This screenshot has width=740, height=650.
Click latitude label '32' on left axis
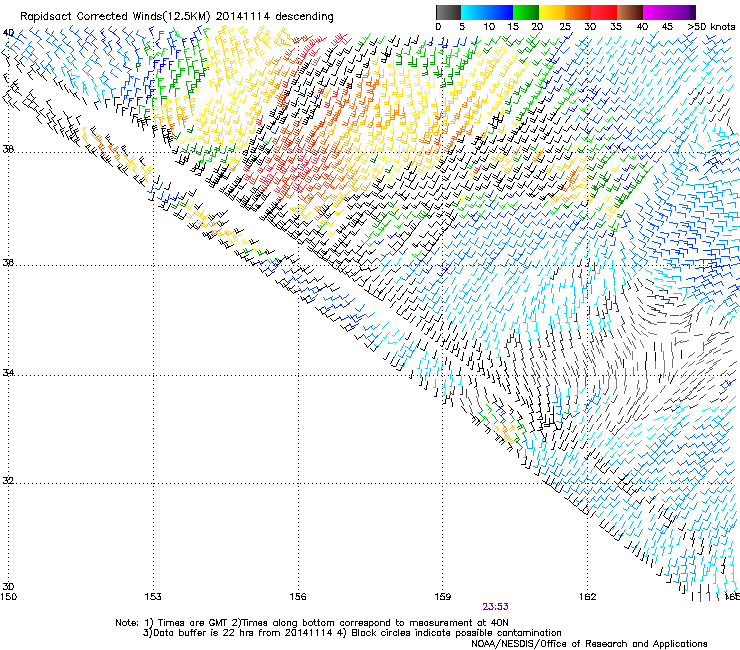coord(8,481)
